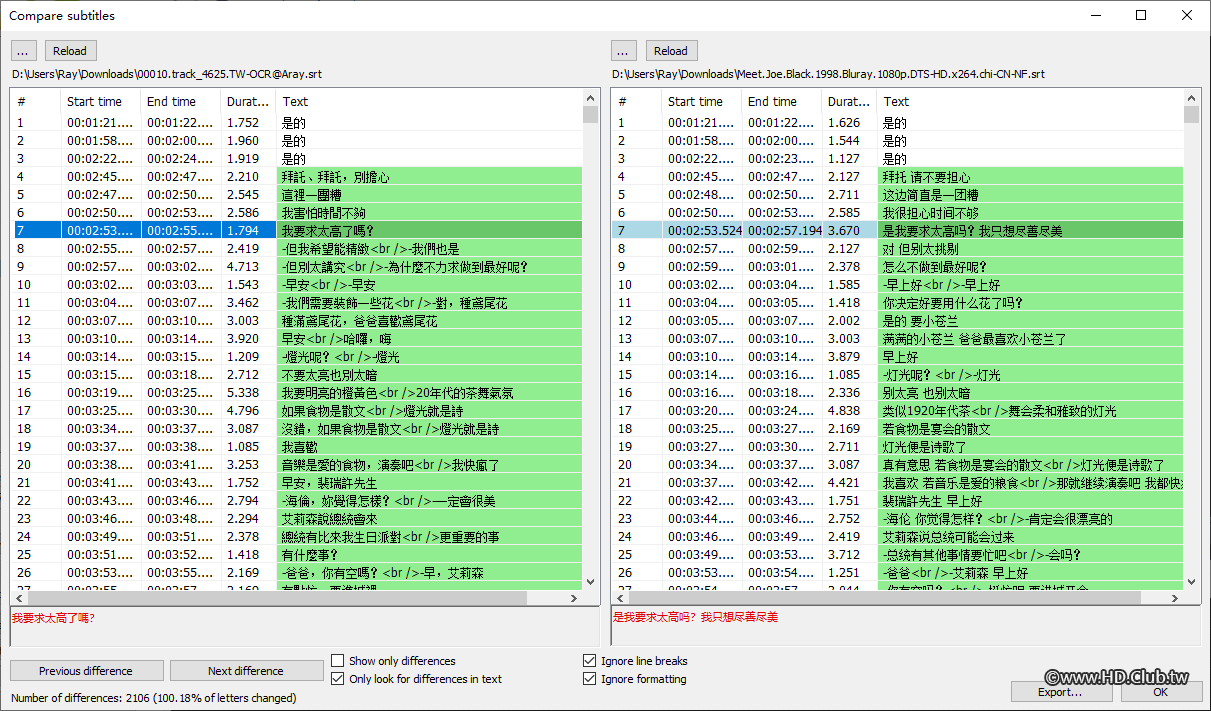Image resolution: width=1211 pixels, height=711 pixels.
Task: Select left row 6 '我害怕時間不夠'
Action: click(296, 213)
